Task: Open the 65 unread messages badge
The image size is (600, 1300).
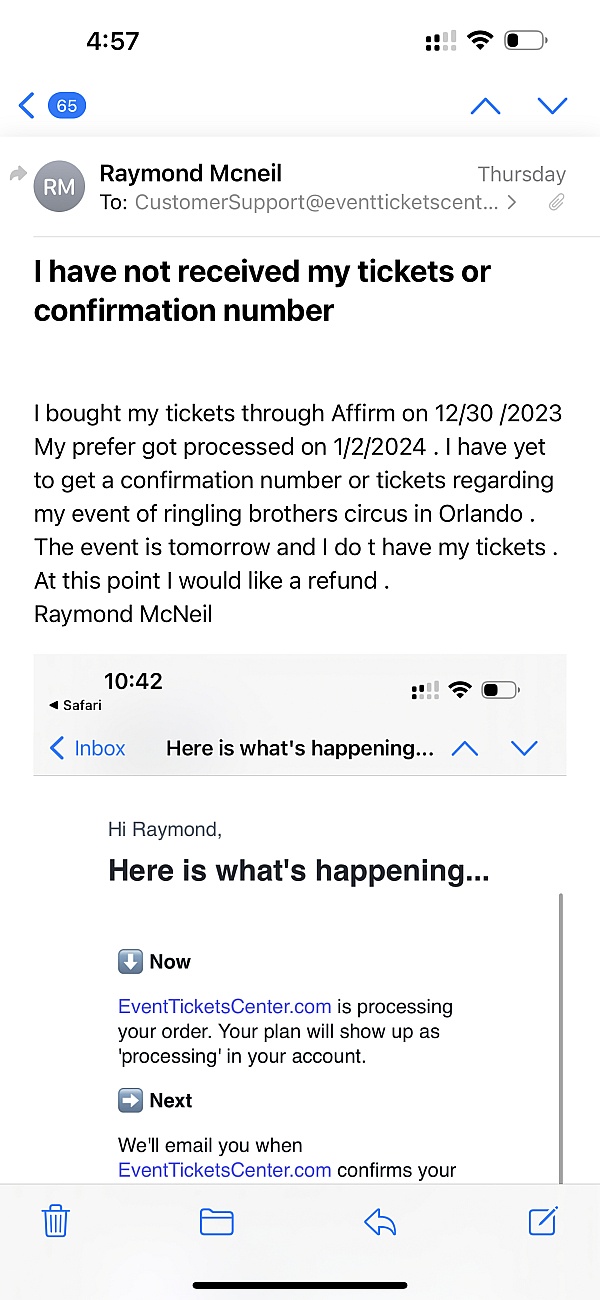Action: click(x=67, y=105)
